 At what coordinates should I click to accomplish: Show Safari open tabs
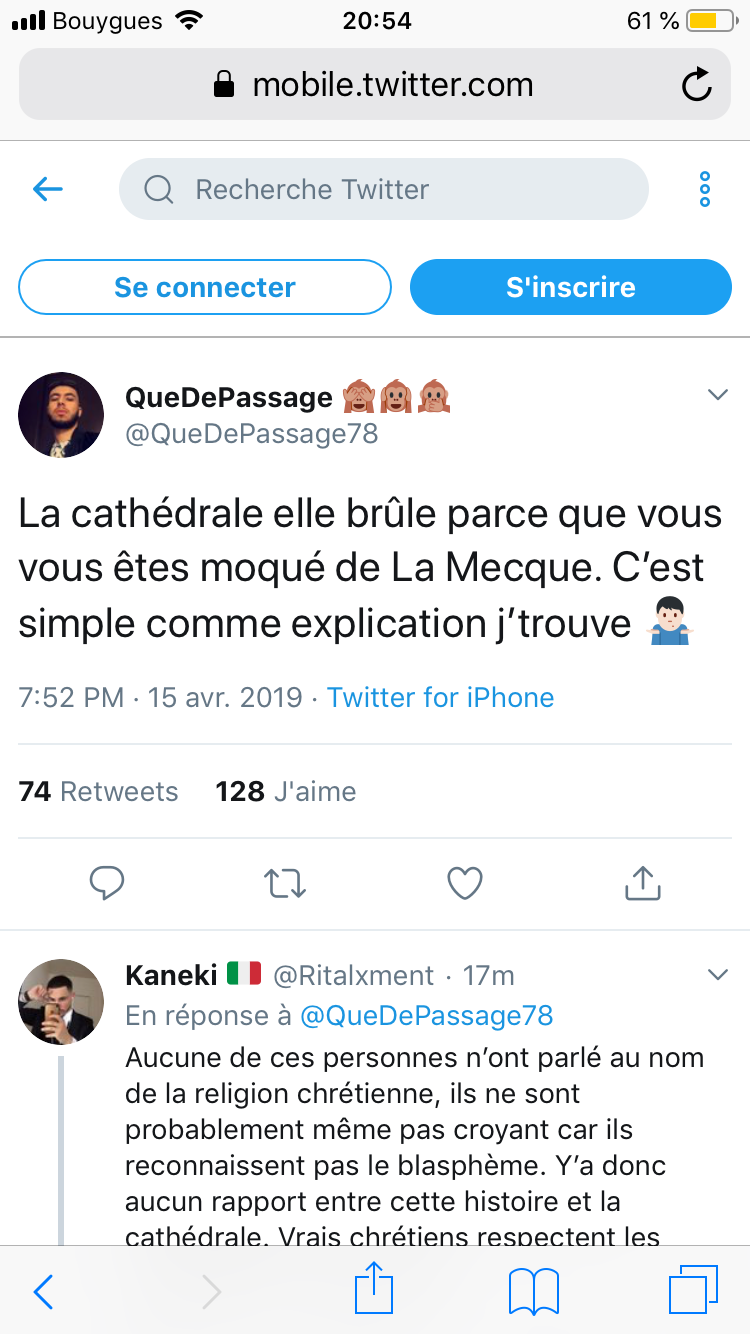tap(692, 1291)
